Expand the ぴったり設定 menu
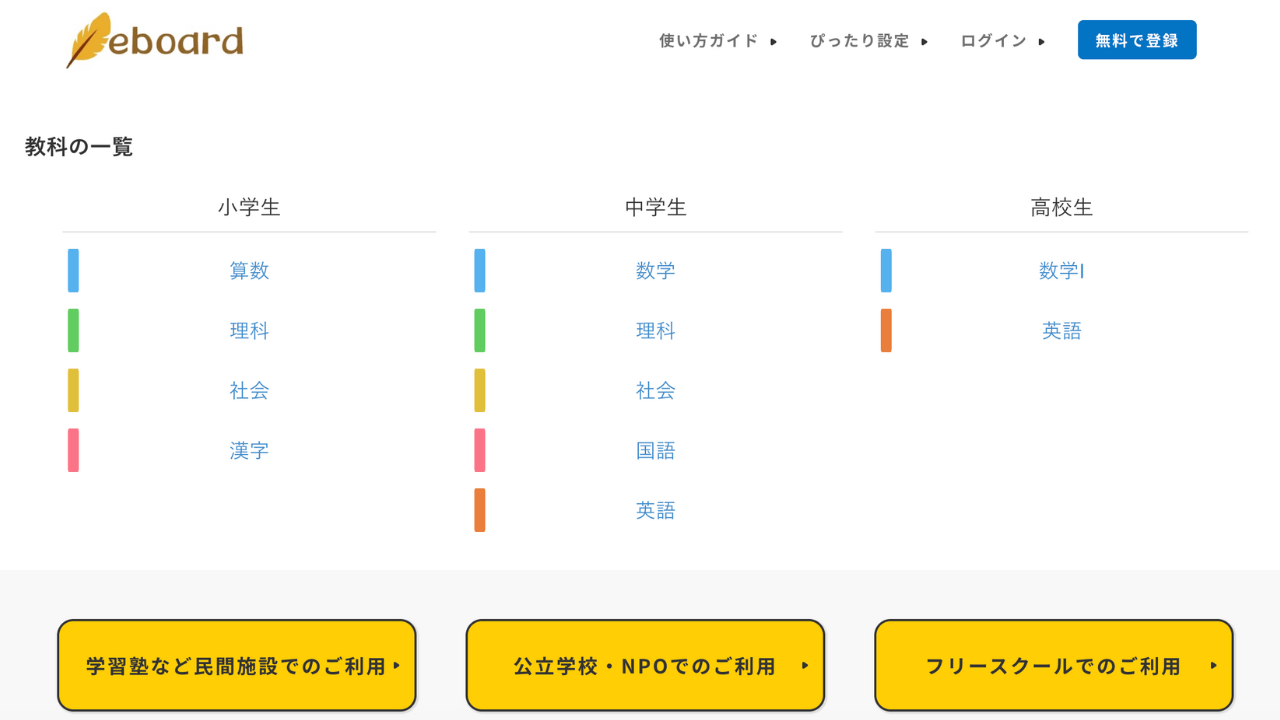 (860, 41)
